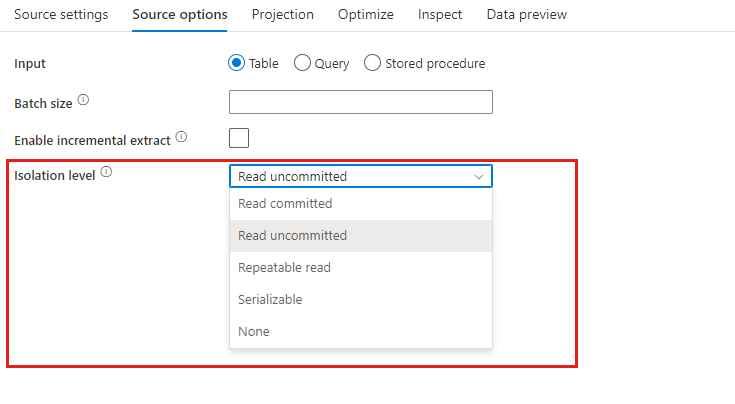The height and width of the screenshot is (404, 735).
Task: Select the Table radio button
Action: click(x=236, y=63)
